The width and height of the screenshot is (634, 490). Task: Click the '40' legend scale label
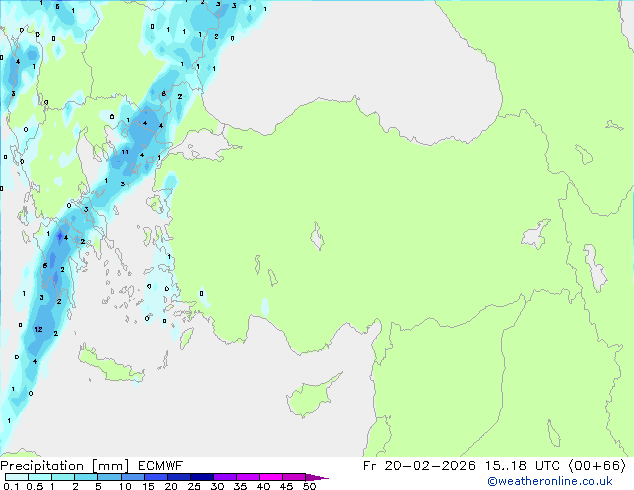point(263,486)
